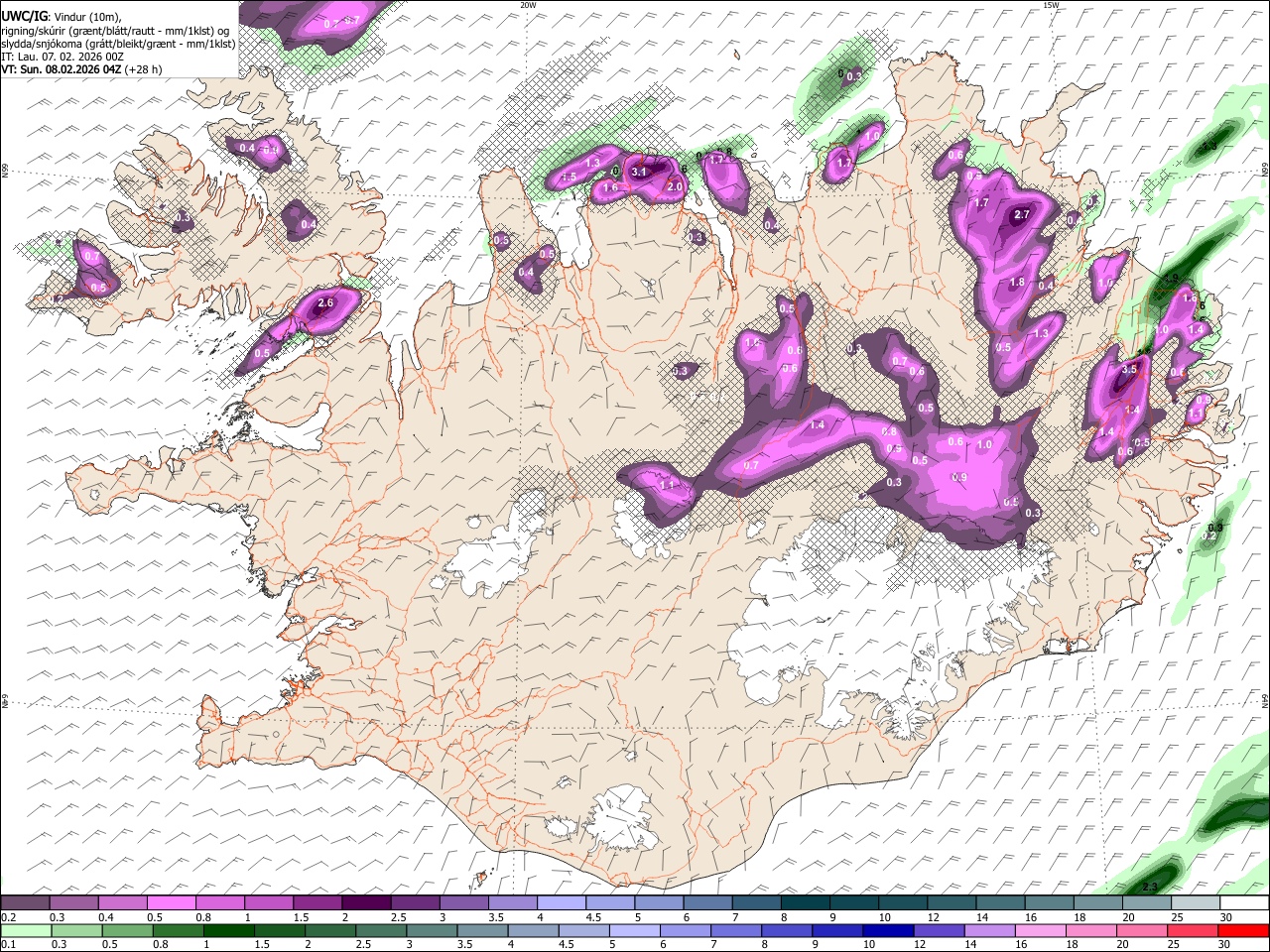Click the "2.3" rain value offshore southeast
The height and width of the screenshot is (952, 1270).
click(1150, 886)
